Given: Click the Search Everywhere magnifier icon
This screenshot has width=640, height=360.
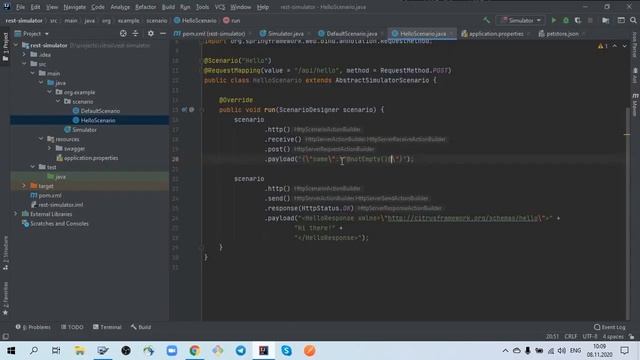Looking at the screenshot, I should (x=633, y=20).
